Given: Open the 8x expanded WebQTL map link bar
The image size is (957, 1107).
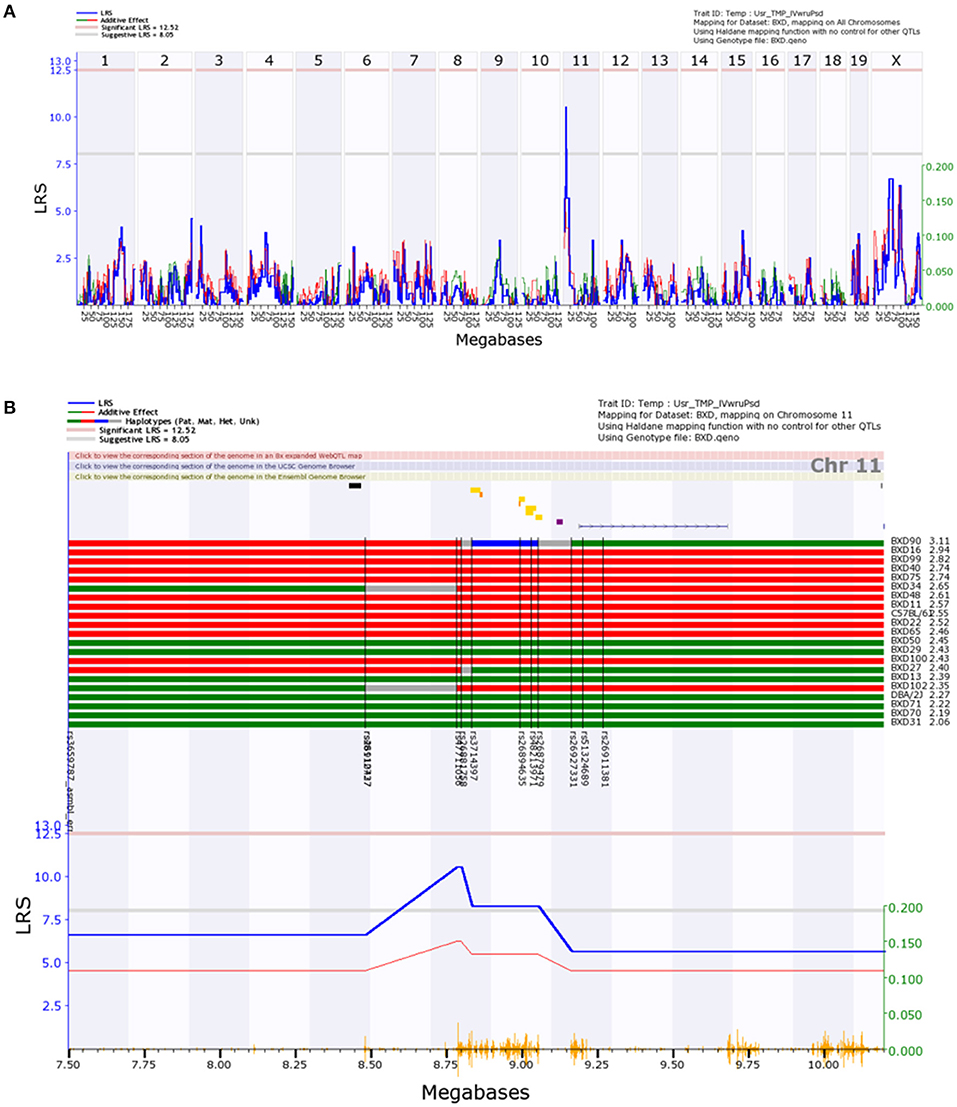Looking at the screenshot, I should [476, 456].
